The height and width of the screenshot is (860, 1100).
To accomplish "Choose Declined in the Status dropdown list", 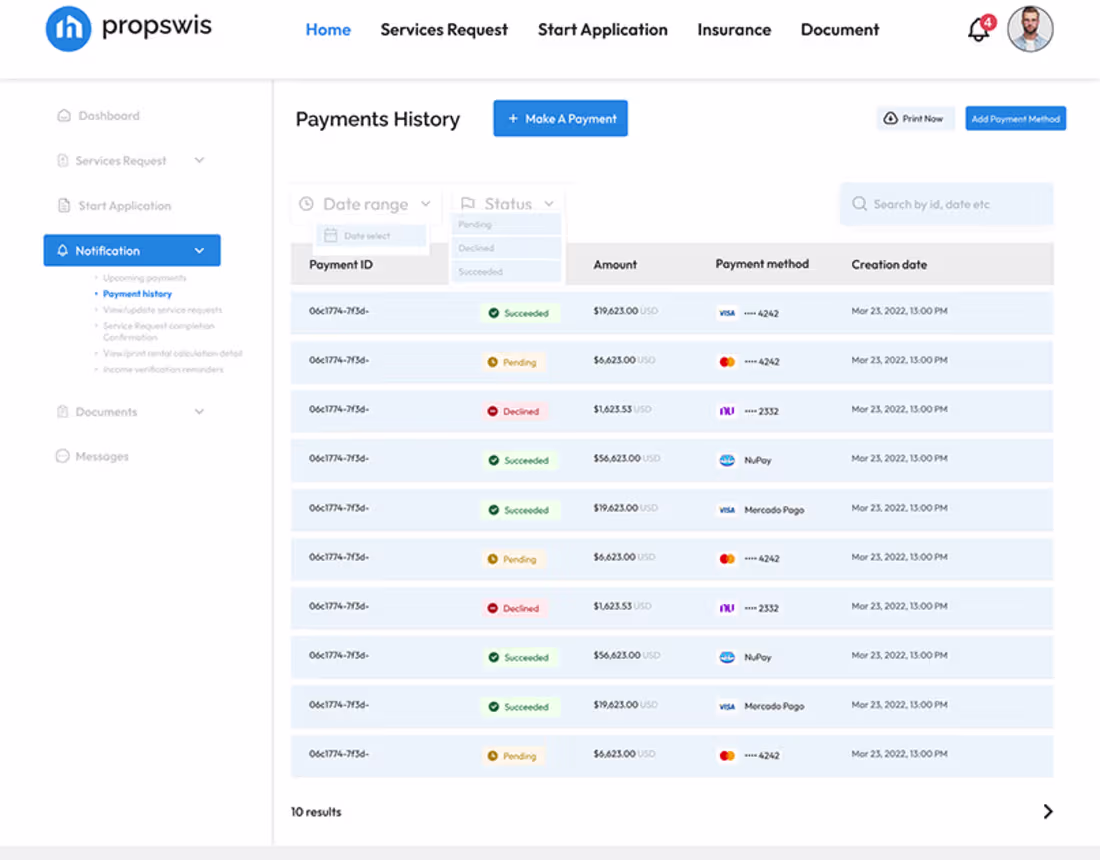I will click(x=506, y=248).
